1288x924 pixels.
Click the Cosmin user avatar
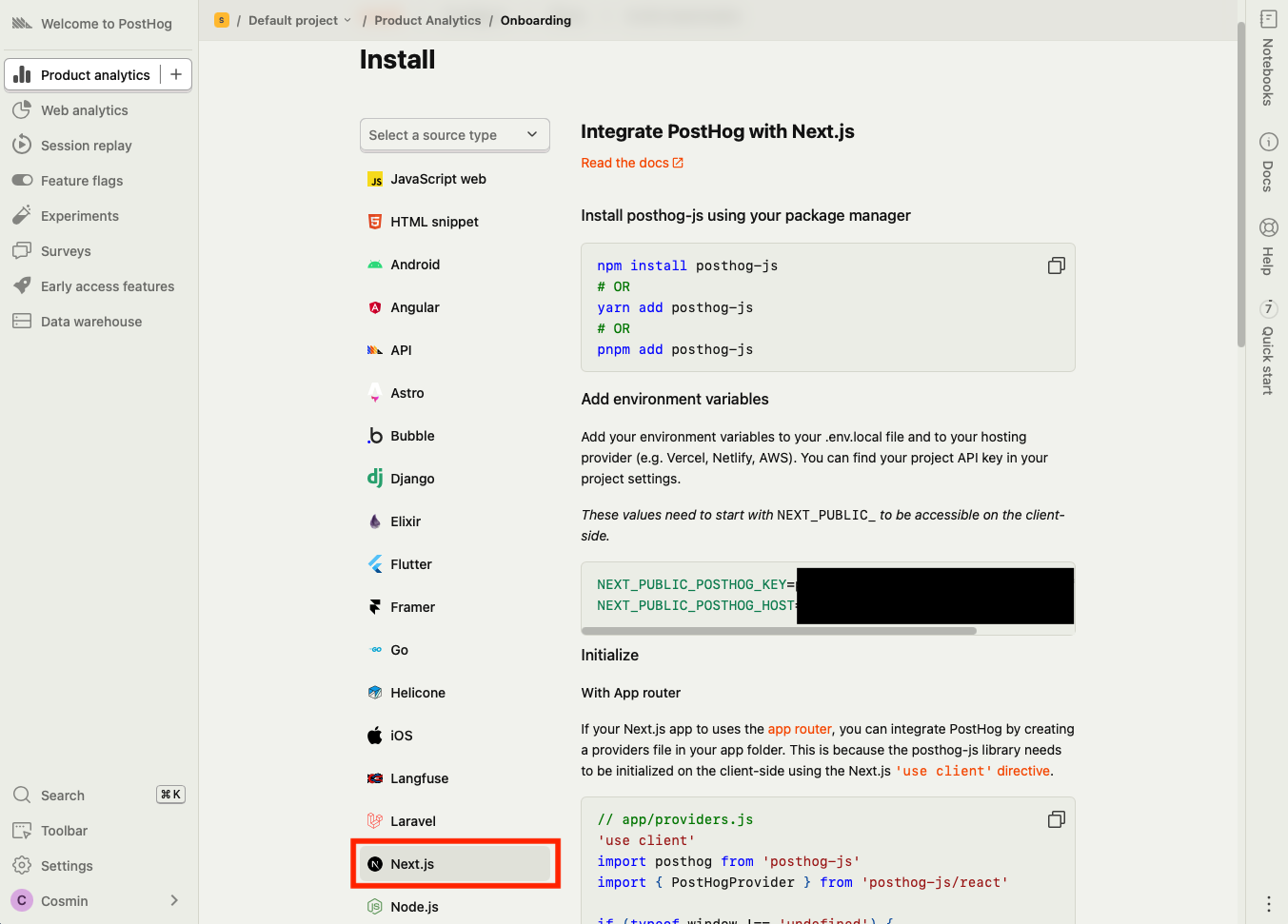coord(22,900)
